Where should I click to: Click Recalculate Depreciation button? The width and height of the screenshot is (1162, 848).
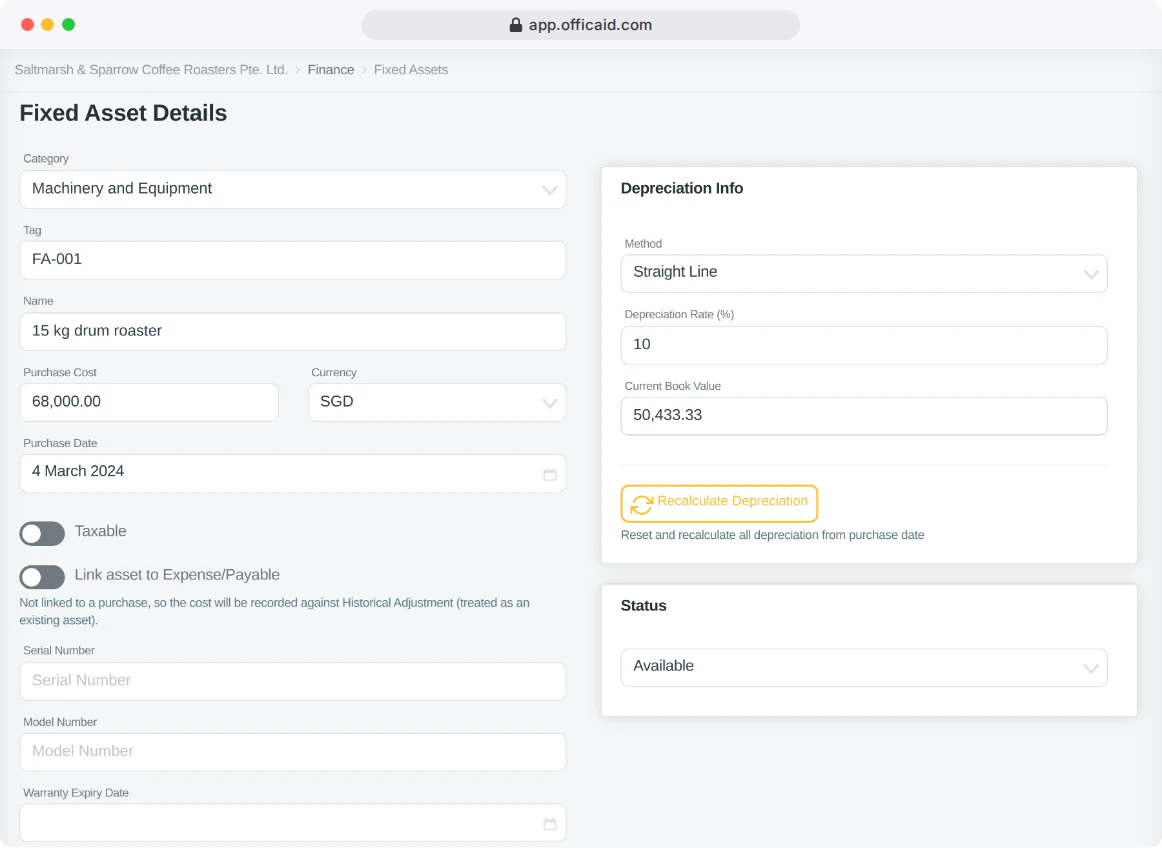click(719, 503)
